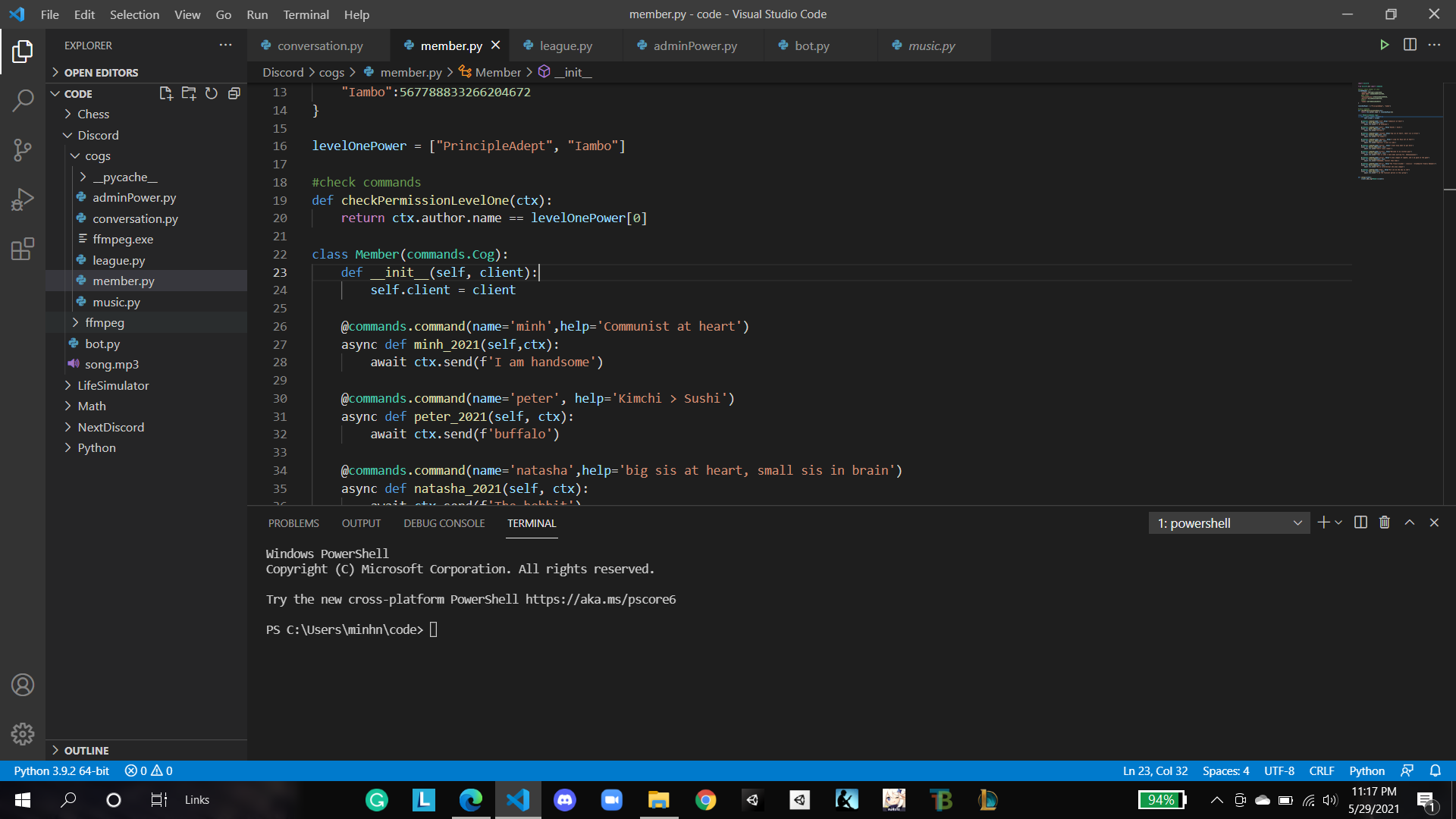Viewport: 1456px width, 819px height.
Task: Open the Terminal menu
Action: click(x=306, y=14)
